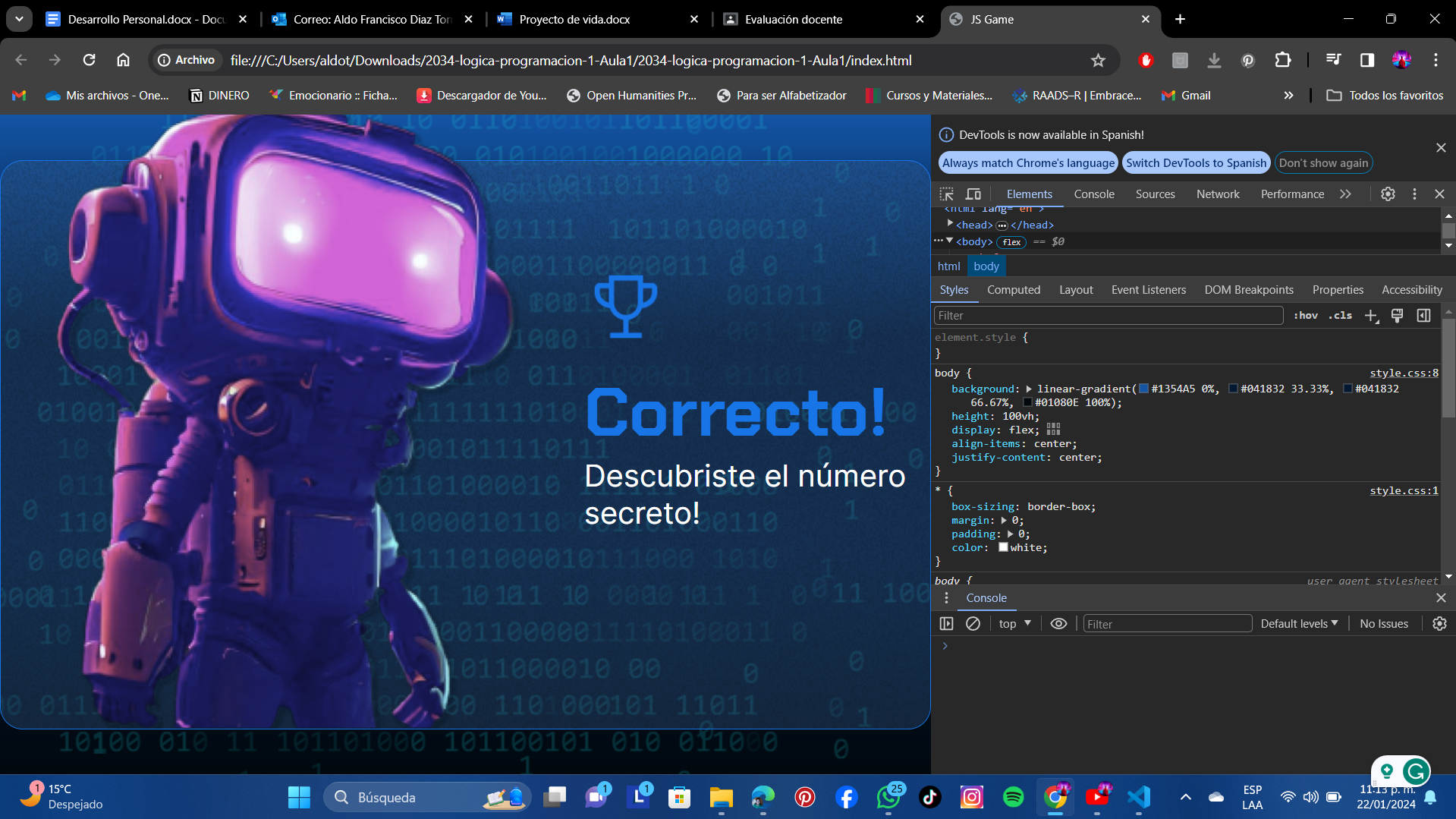Collapse the body element tree node
1456x819 pixels.
point(949,241)
